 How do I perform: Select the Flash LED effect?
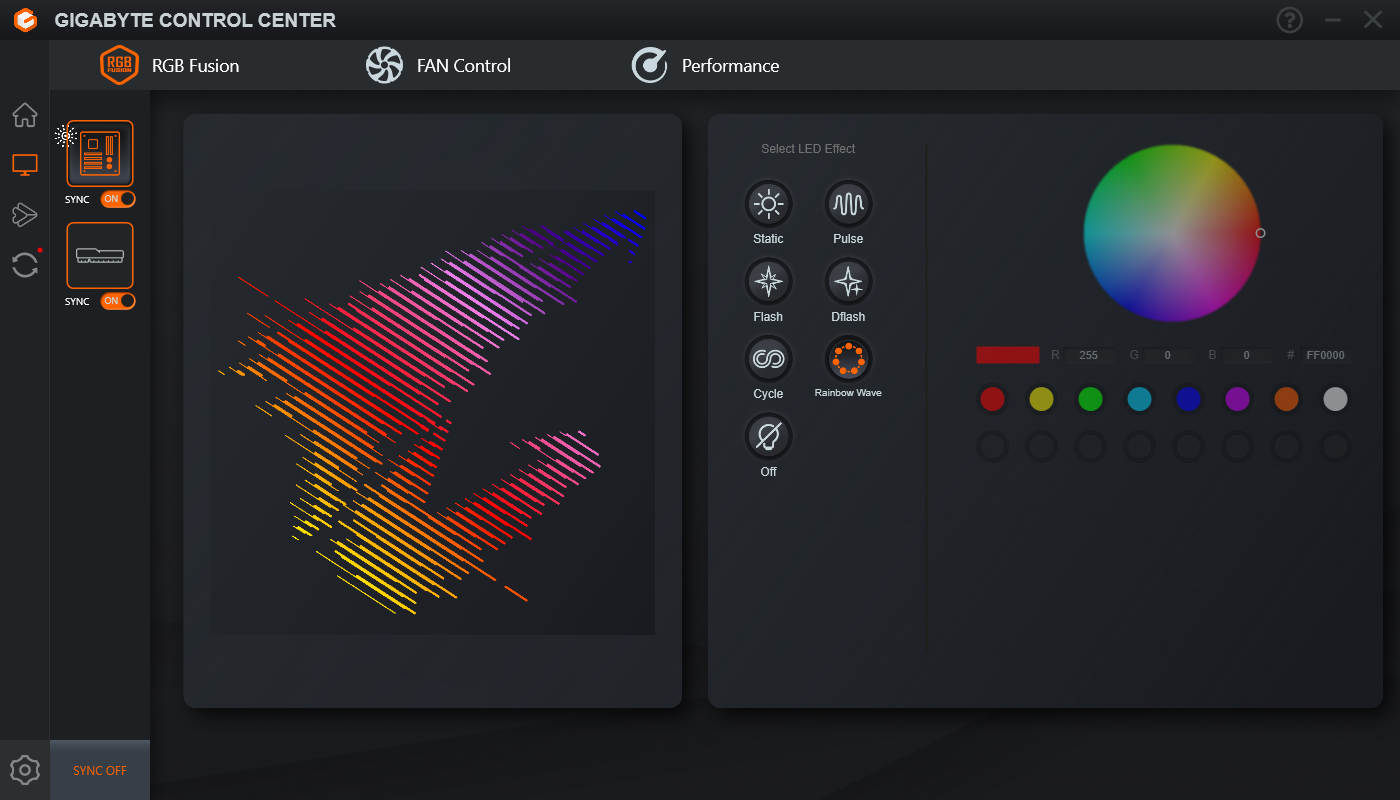tap(768, 282)
